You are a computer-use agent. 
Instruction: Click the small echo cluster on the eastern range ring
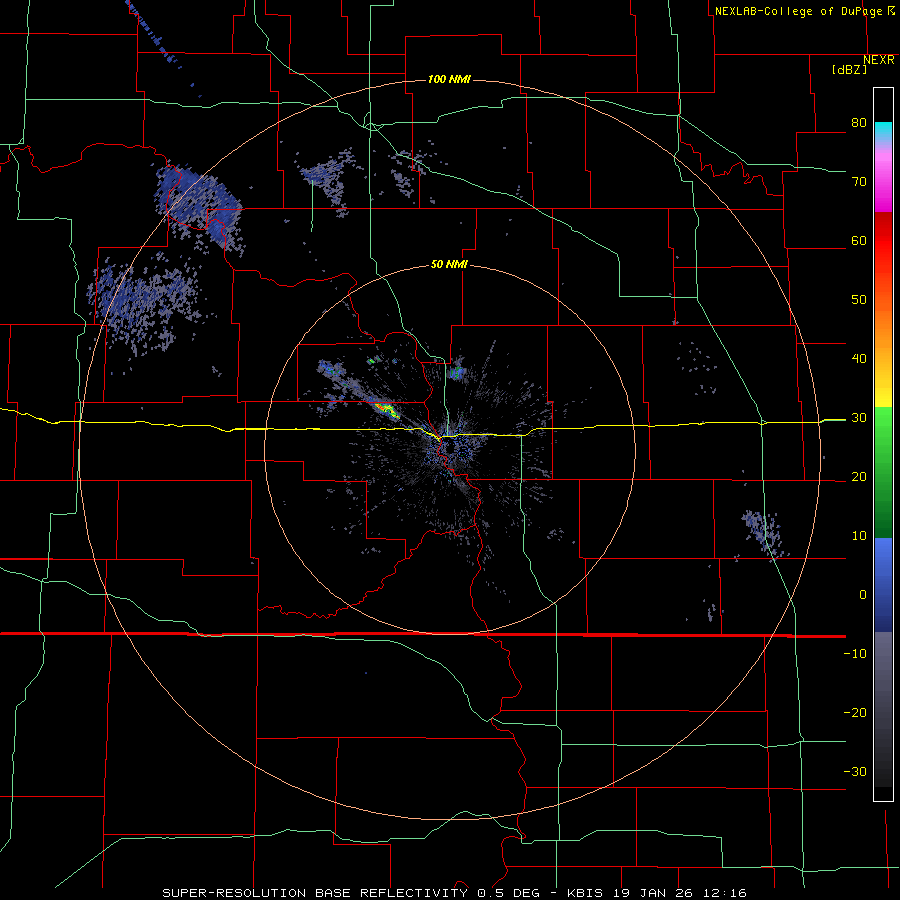pos(765,534)
